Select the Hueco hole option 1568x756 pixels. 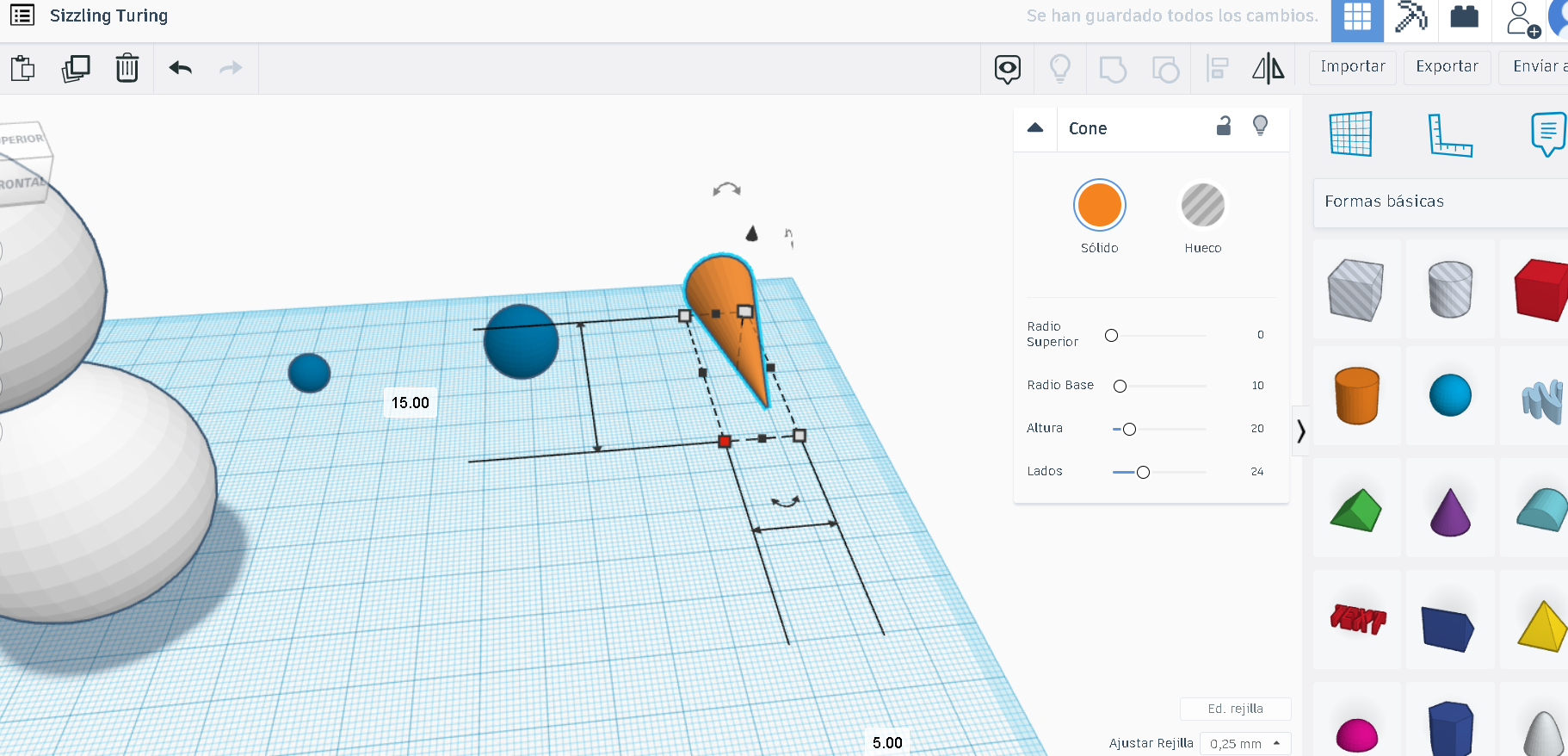pos(1203,206)
